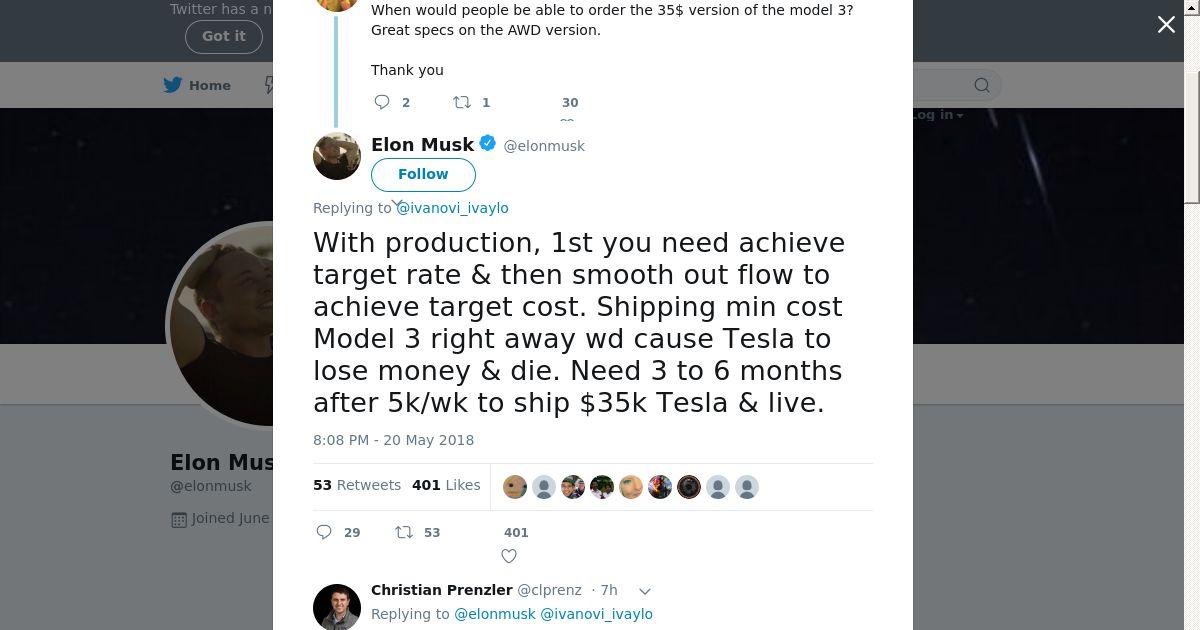The image size is (1200, 630).
Task: Click the search magnifier icon
Action: pyautogui.click(x=982, y=85)
